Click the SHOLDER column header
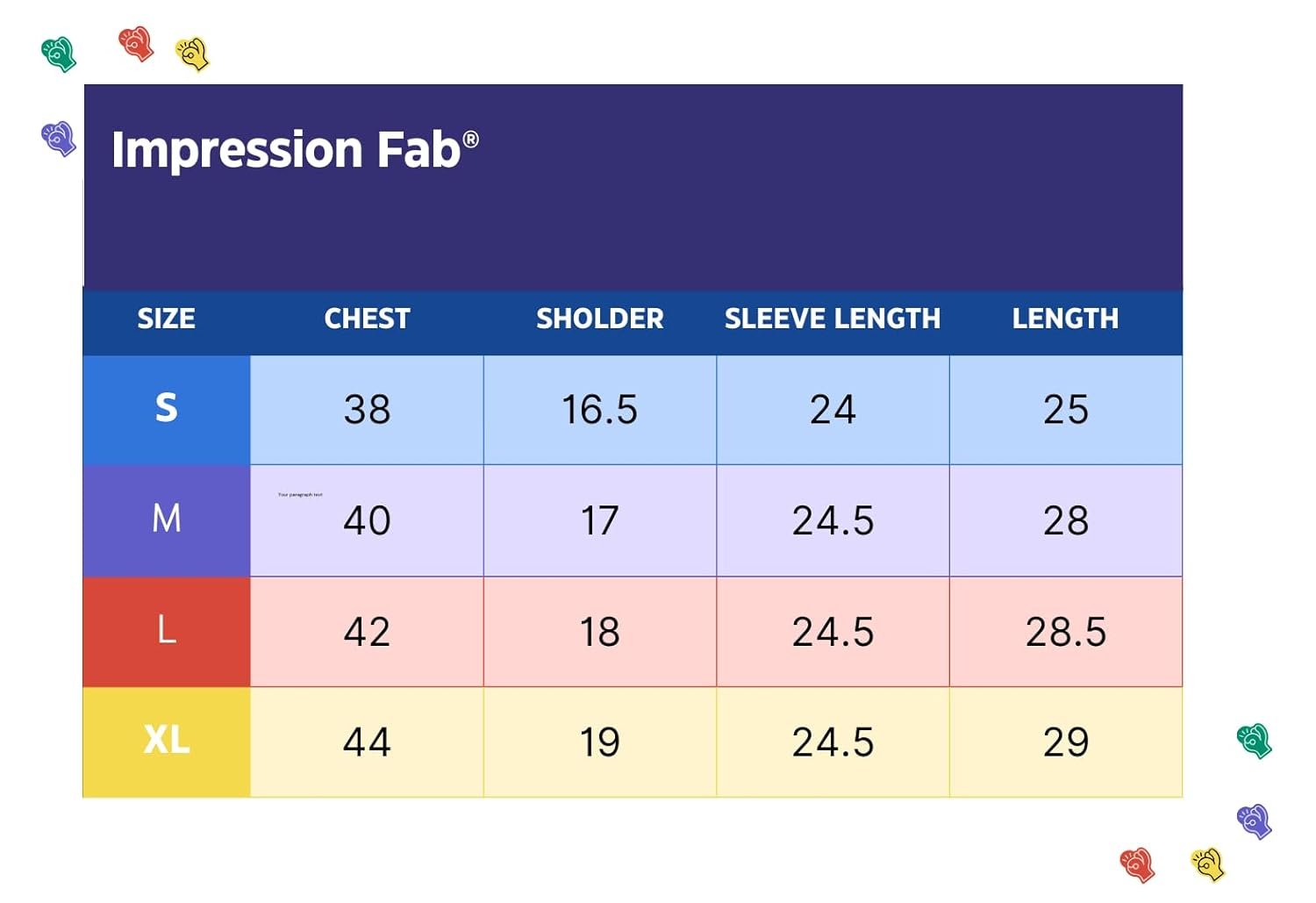 click(599, 319)
